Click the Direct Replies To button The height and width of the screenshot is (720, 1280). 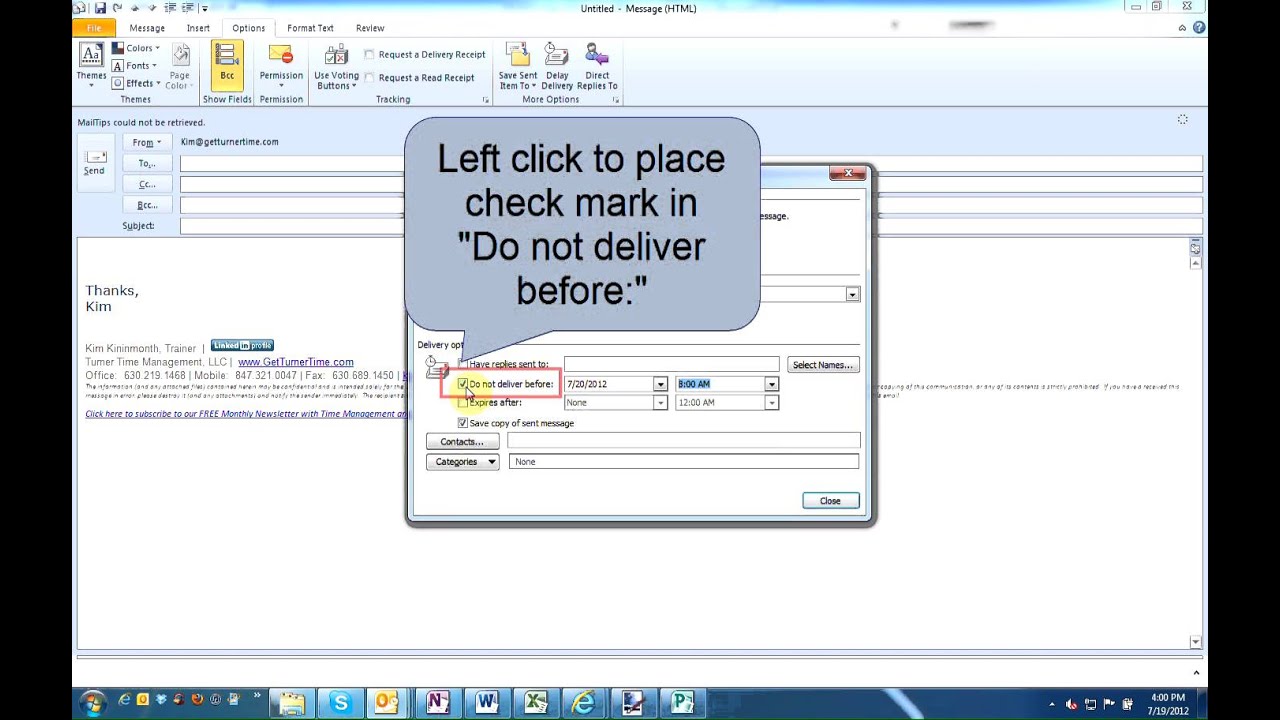pyautogui.click(x=597, y=65)
